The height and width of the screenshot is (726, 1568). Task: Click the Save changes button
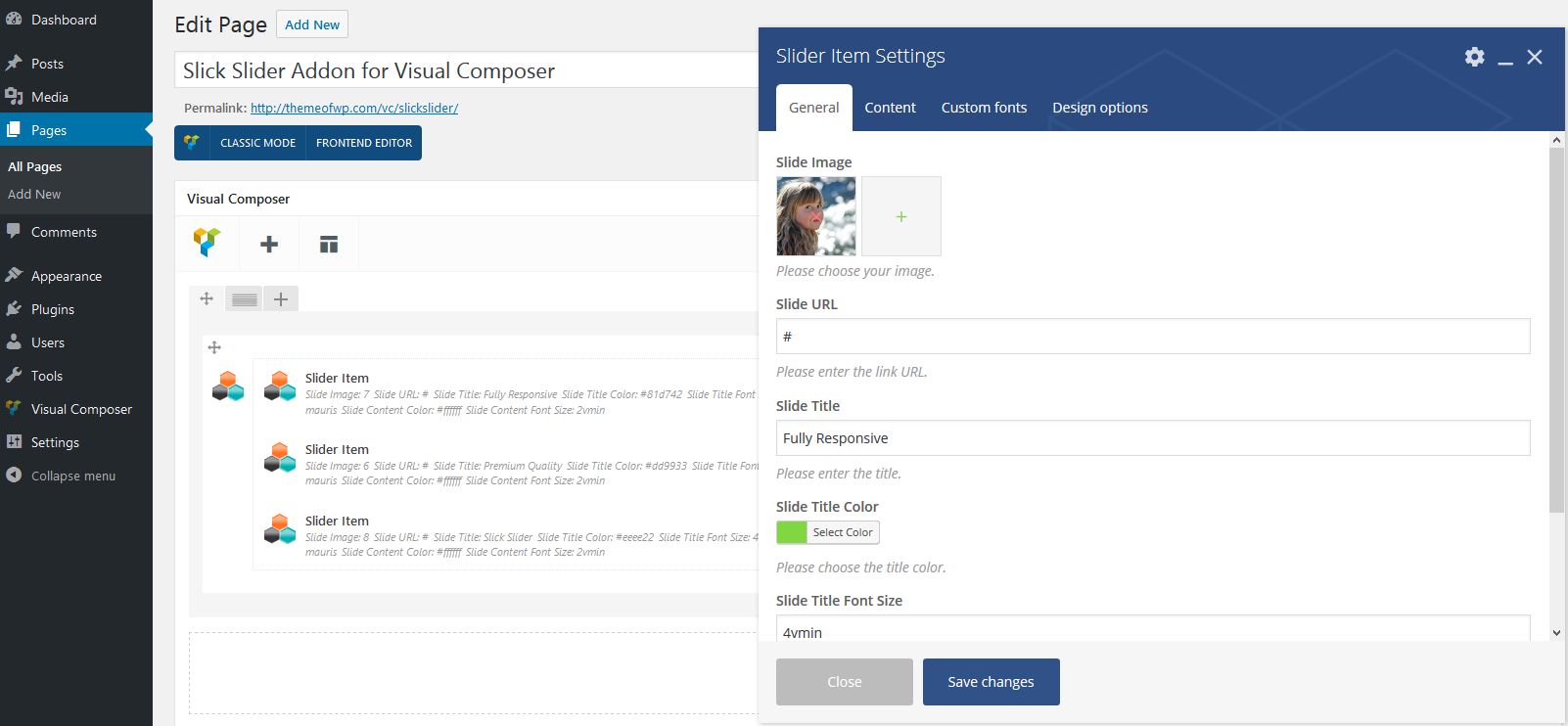[x=991, y=682]
